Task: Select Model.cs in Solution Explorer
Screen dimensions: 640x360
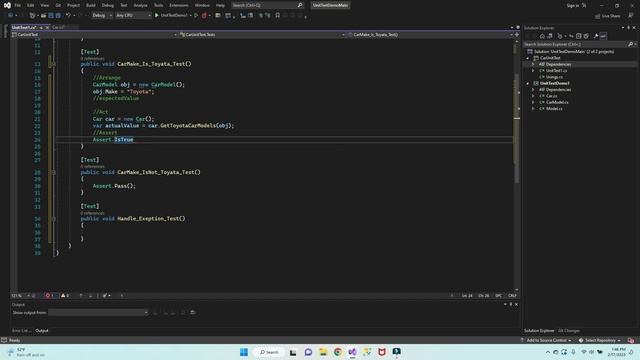Action: (554, 109)
